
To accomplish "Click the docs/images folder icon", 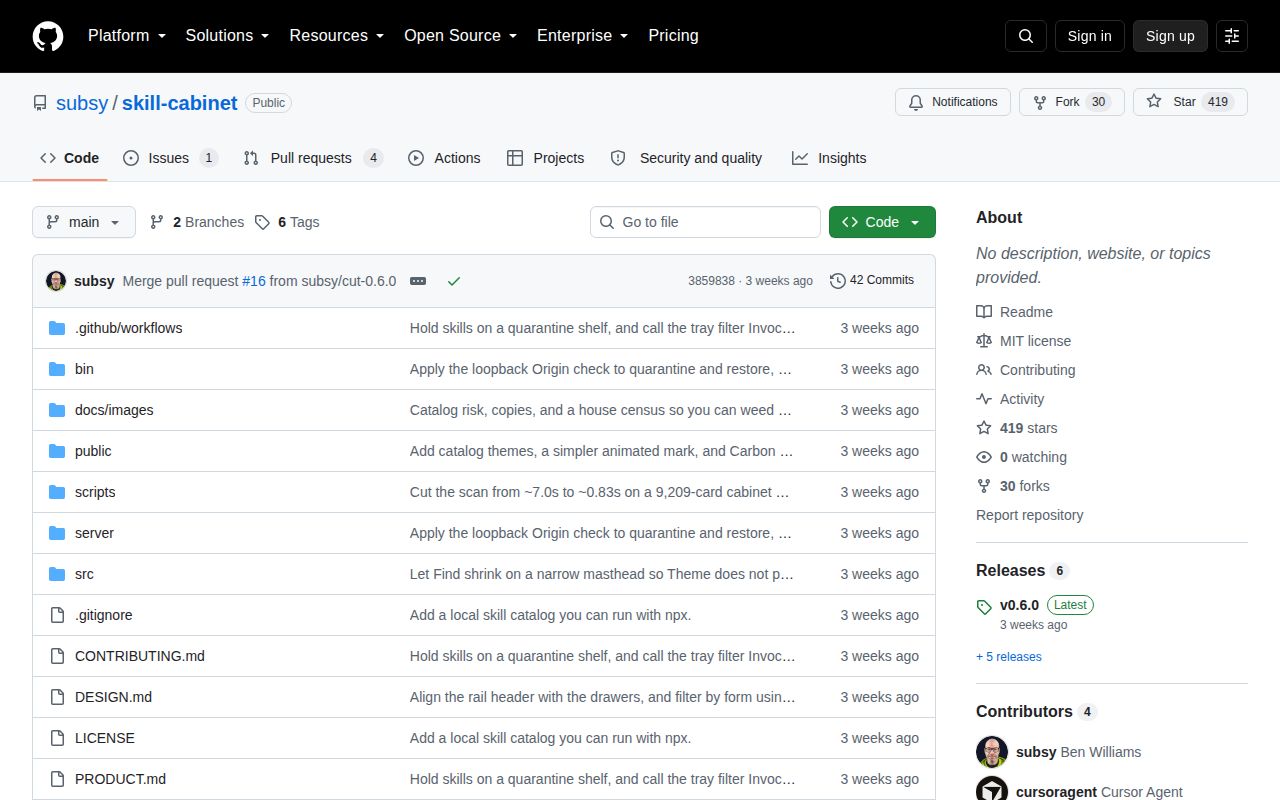I will (57, 410).
